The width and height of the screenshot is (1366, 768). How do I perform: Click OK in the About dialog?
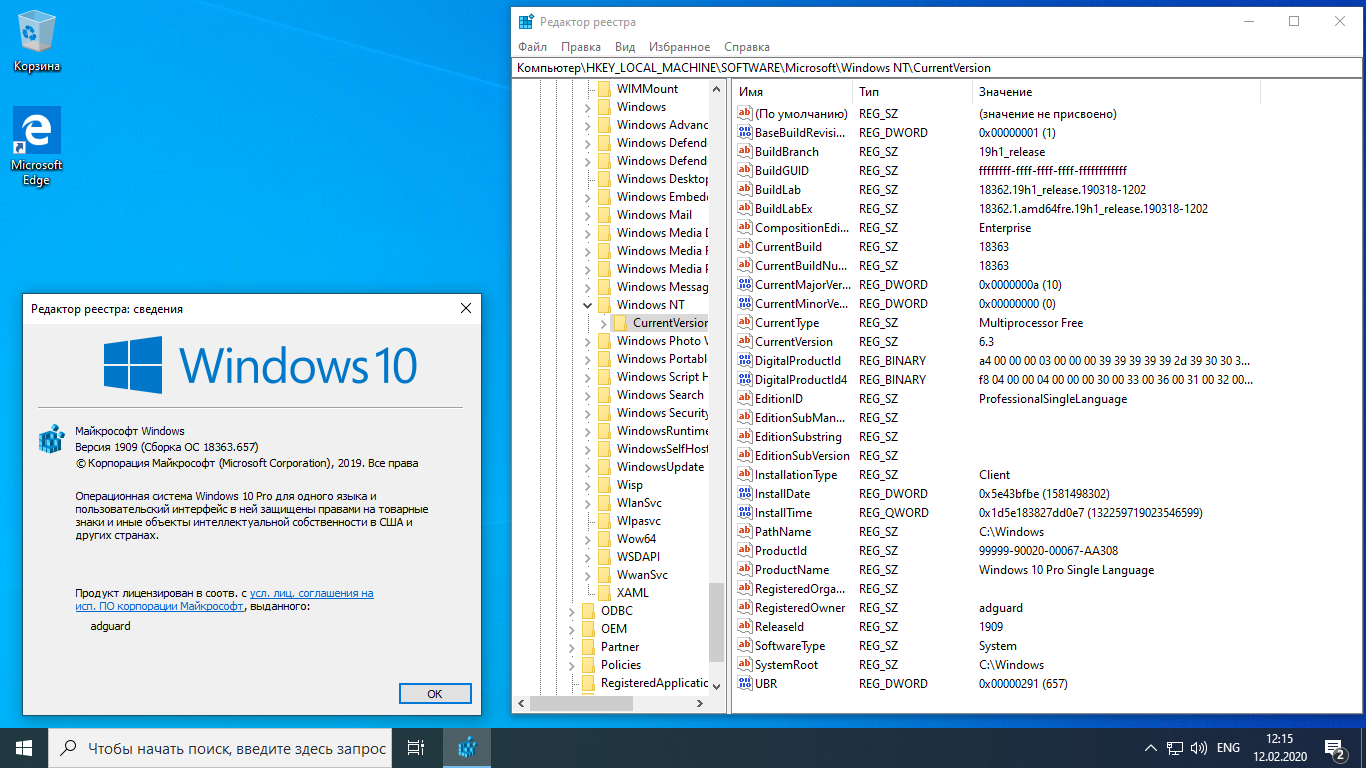click(435, 694)
